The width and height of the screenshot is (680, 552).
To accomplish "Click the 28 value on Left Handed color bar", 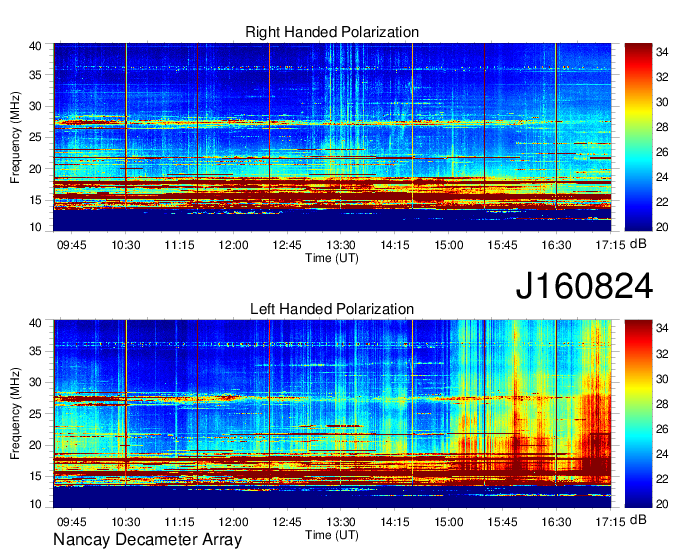I will click(x=662, y=404).
